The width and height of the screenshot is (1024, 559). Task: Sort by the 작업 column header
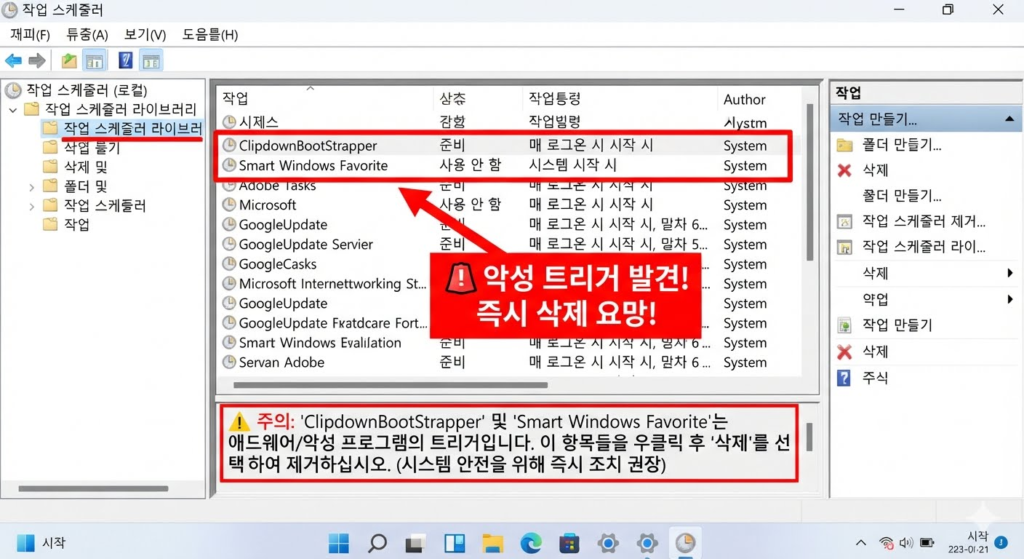235,99
